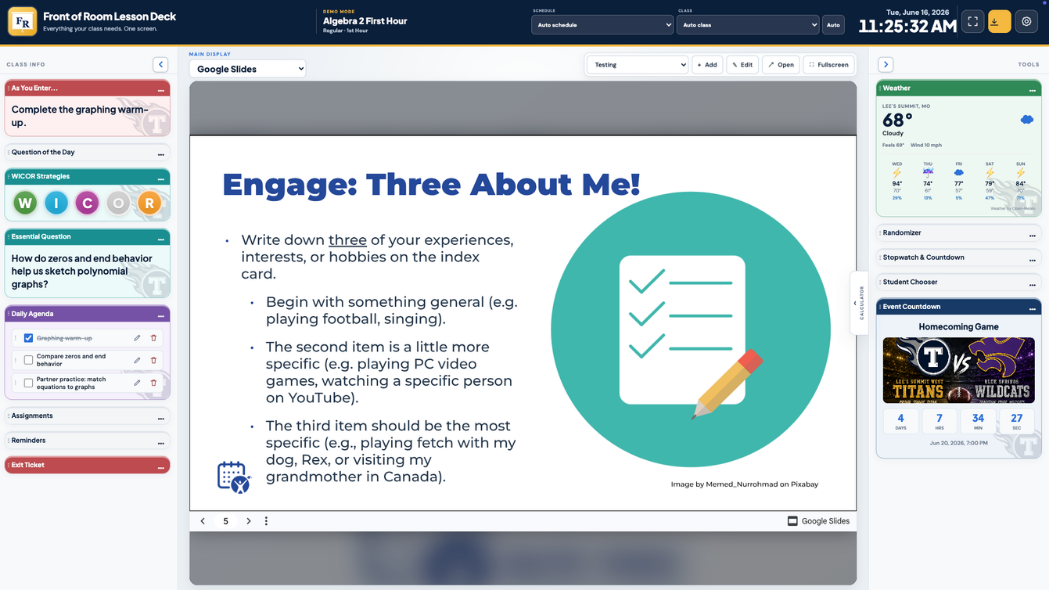
Task: Open the Auto class dropdown
Action: point(747,25)
